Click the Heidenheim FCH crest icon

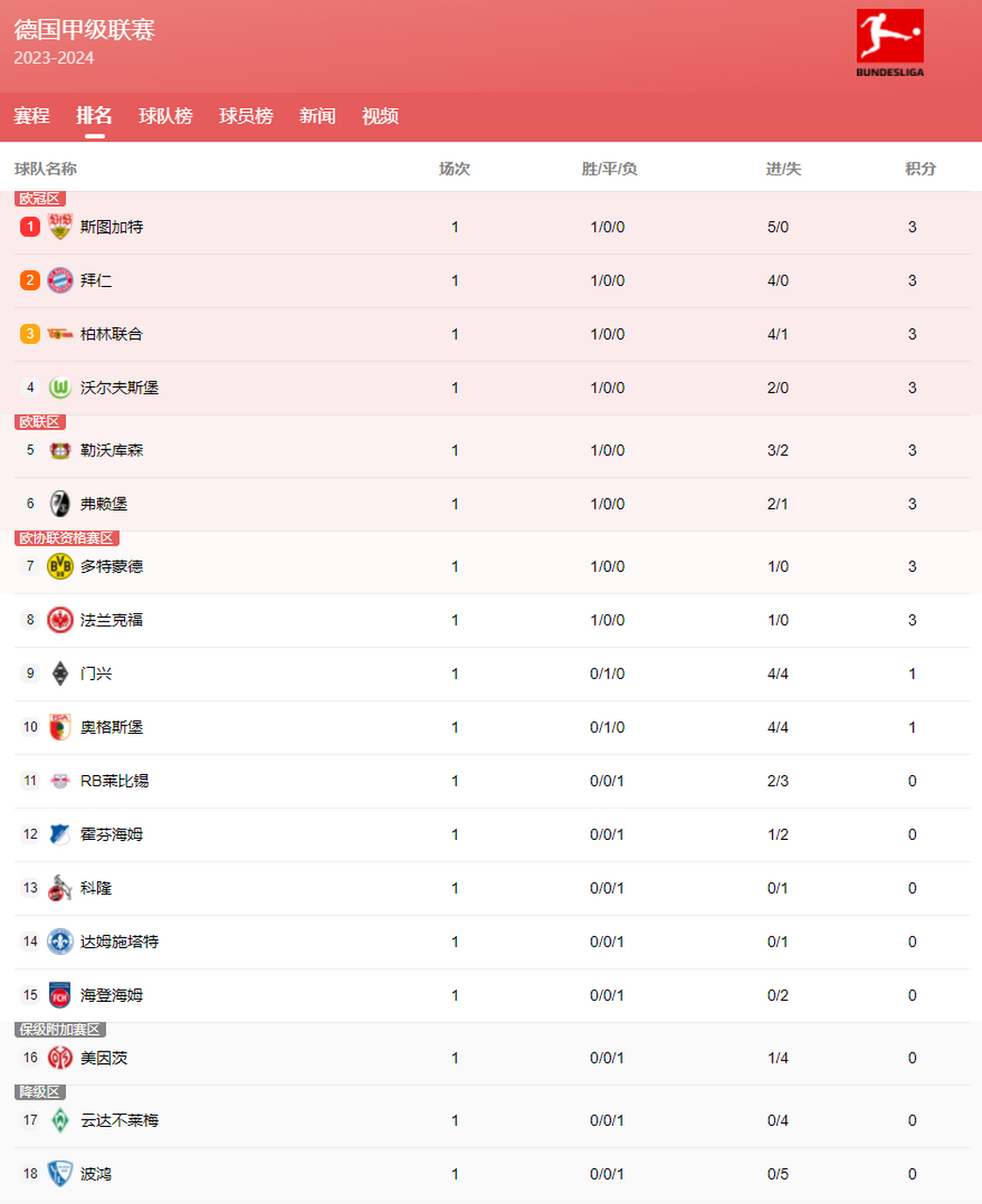[x=60, y=995]
